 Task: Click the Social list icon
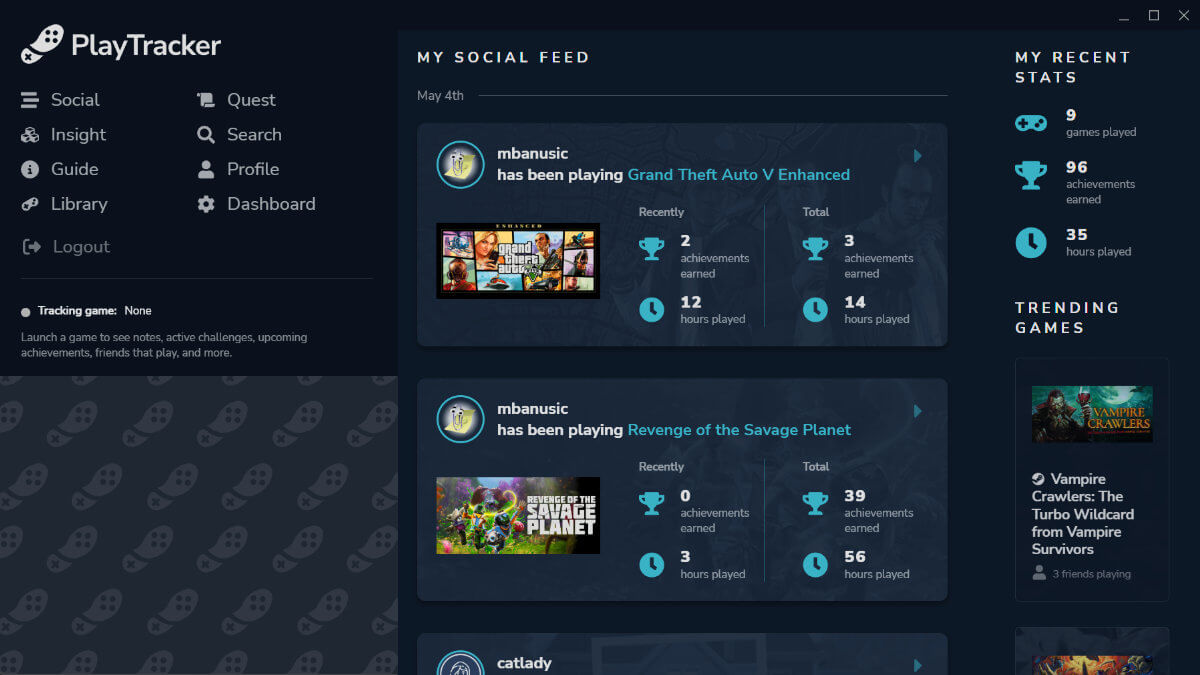(x=30, y=100)
